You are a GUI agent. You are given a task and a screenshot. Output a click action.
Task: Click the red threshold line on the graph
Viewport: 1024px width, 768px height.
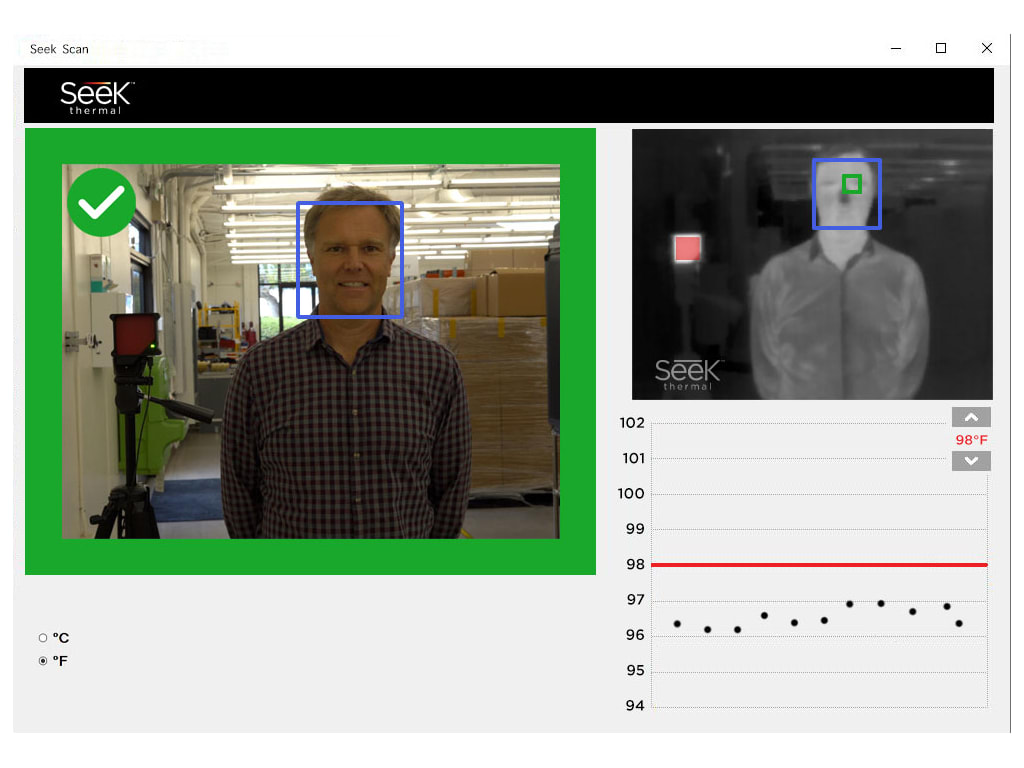click(818, 565)
